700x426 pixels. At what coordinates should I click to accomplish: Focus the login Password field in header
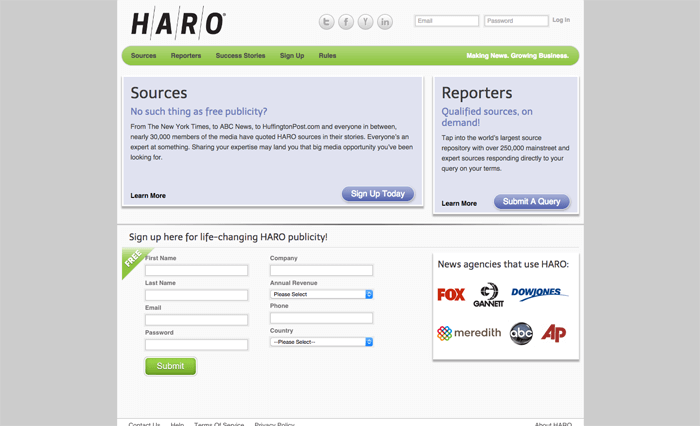point(516,21)
